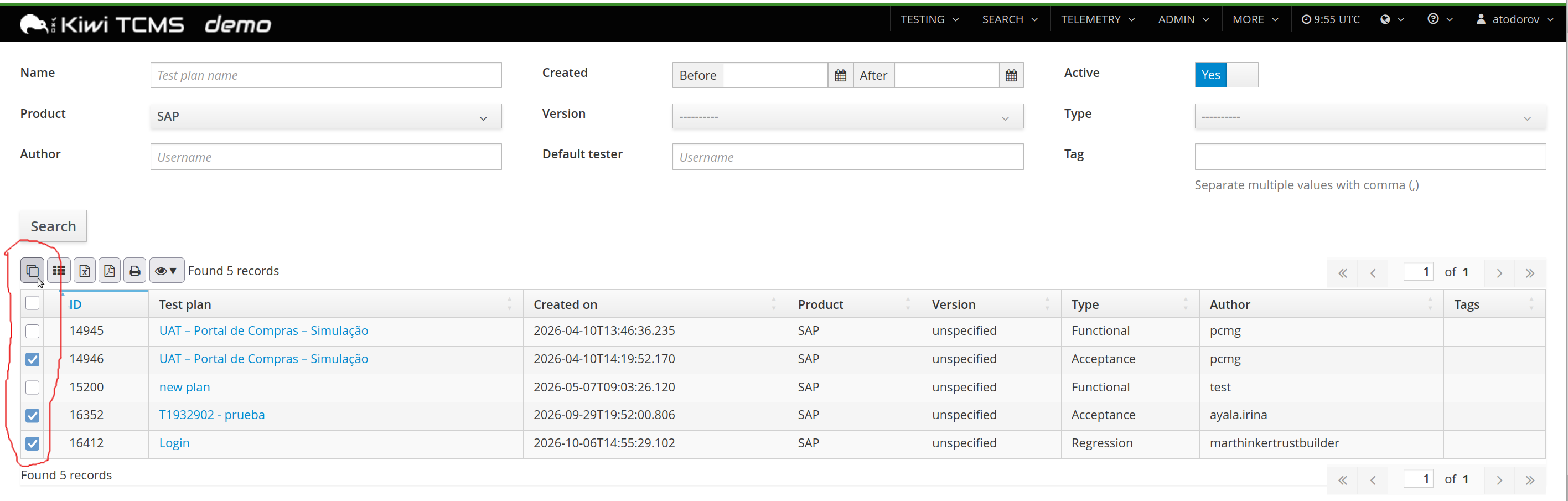Click the print table icon
Viewport: 1568px width, 501px height.
pos(134,271)
